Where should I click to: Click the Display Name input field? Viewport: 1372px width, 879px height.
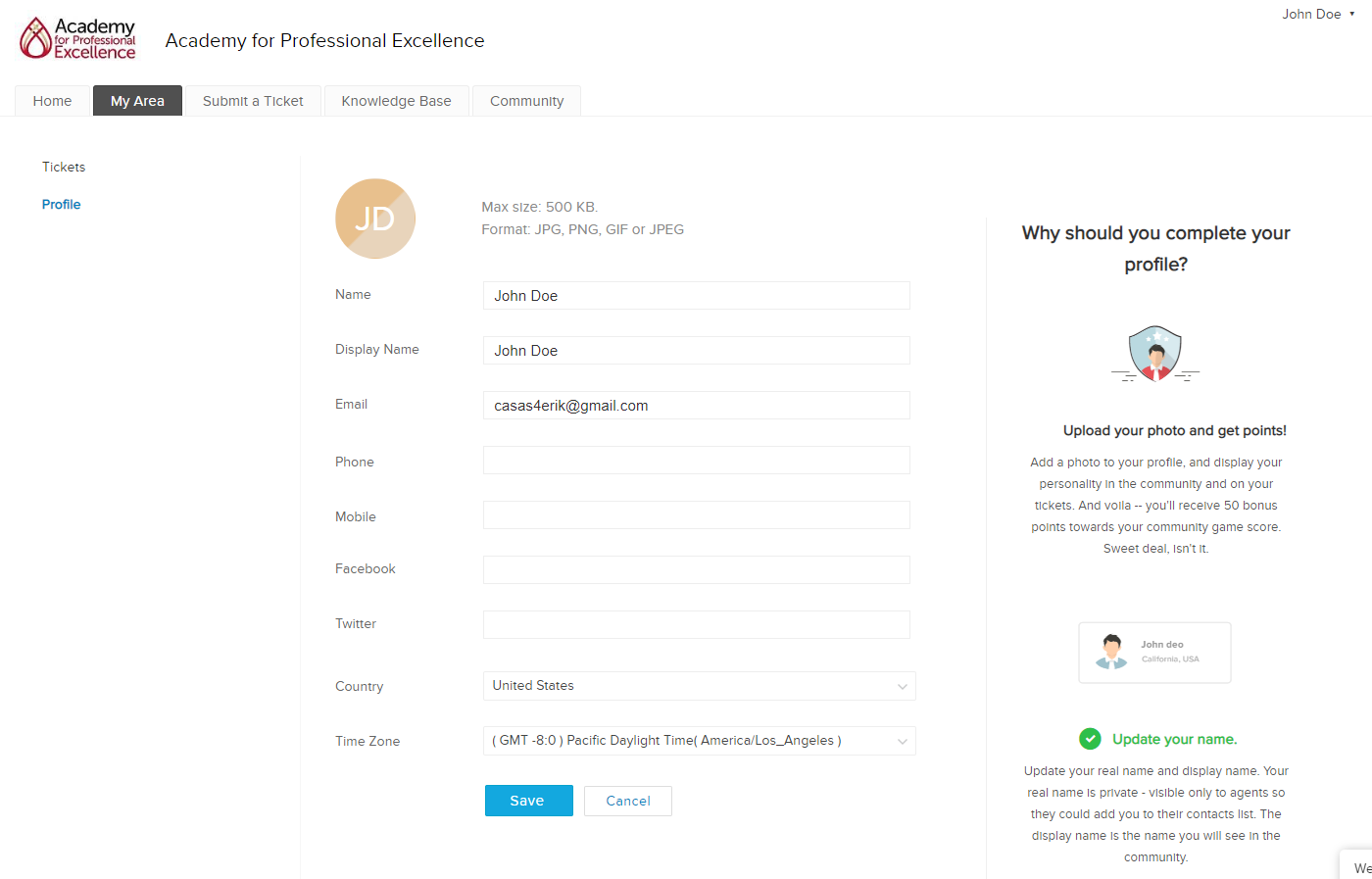[x=696, y=351]
